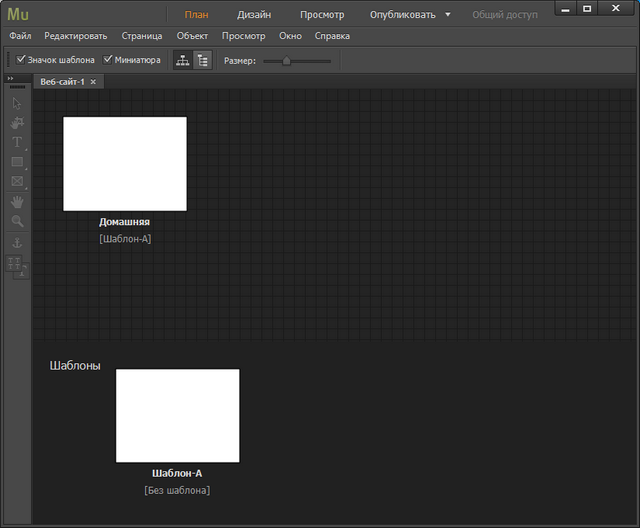Select the Zoom magnifier tool
Image resolution: width=640 pixels, height=528 pixels.
[x=16, y=221]
